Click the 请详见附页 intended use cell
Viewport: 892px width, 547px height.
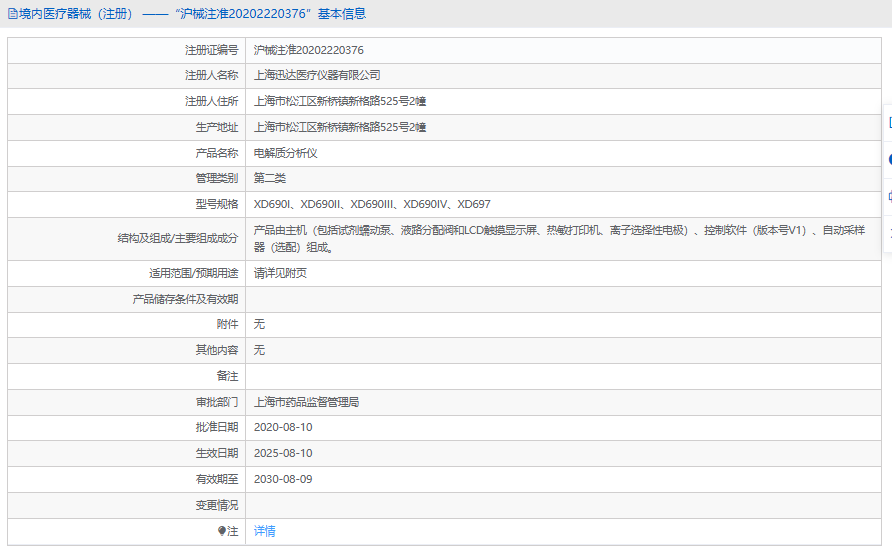pos(280,273)
